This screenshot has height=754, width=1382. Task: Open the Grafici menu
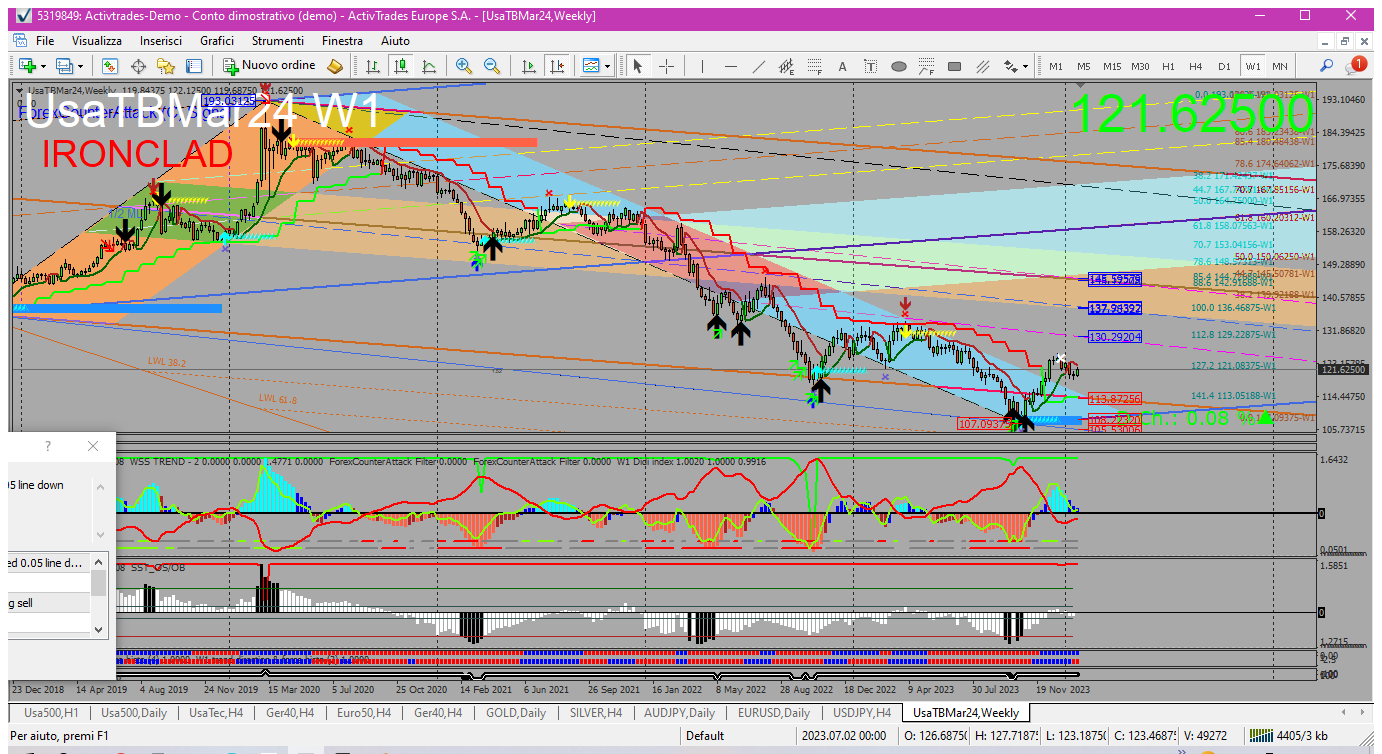tap(217, 41)
